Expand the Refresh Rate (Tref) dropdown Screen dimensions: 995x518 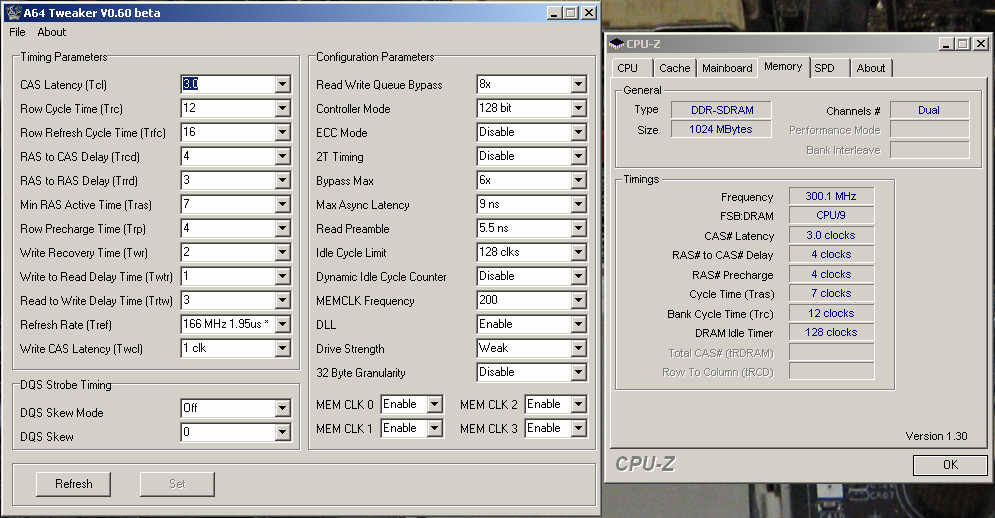(283, 324)
